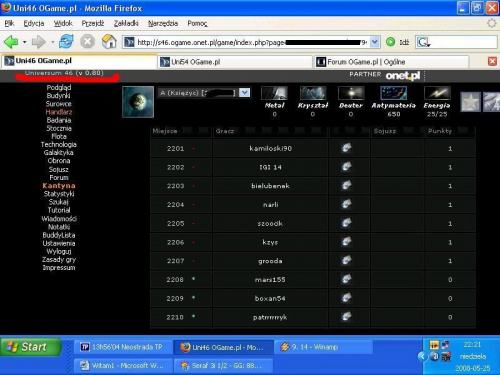Click the Stop loading button
Image resolution: width=500 pixels, height=375 pixels.
87,42
